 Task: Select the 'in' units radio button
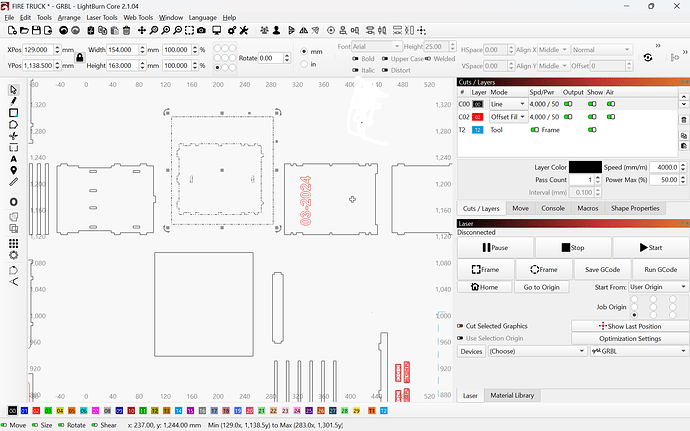pos(304,64)
